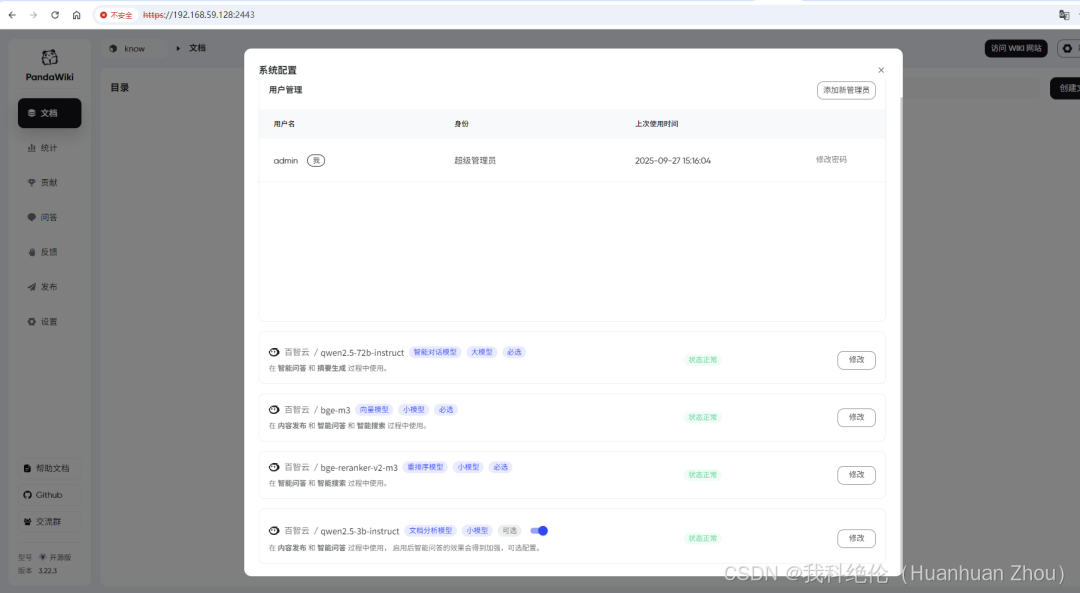
Task: Click 修改 for bge-m3 model
Action: [x=856, y=417]
